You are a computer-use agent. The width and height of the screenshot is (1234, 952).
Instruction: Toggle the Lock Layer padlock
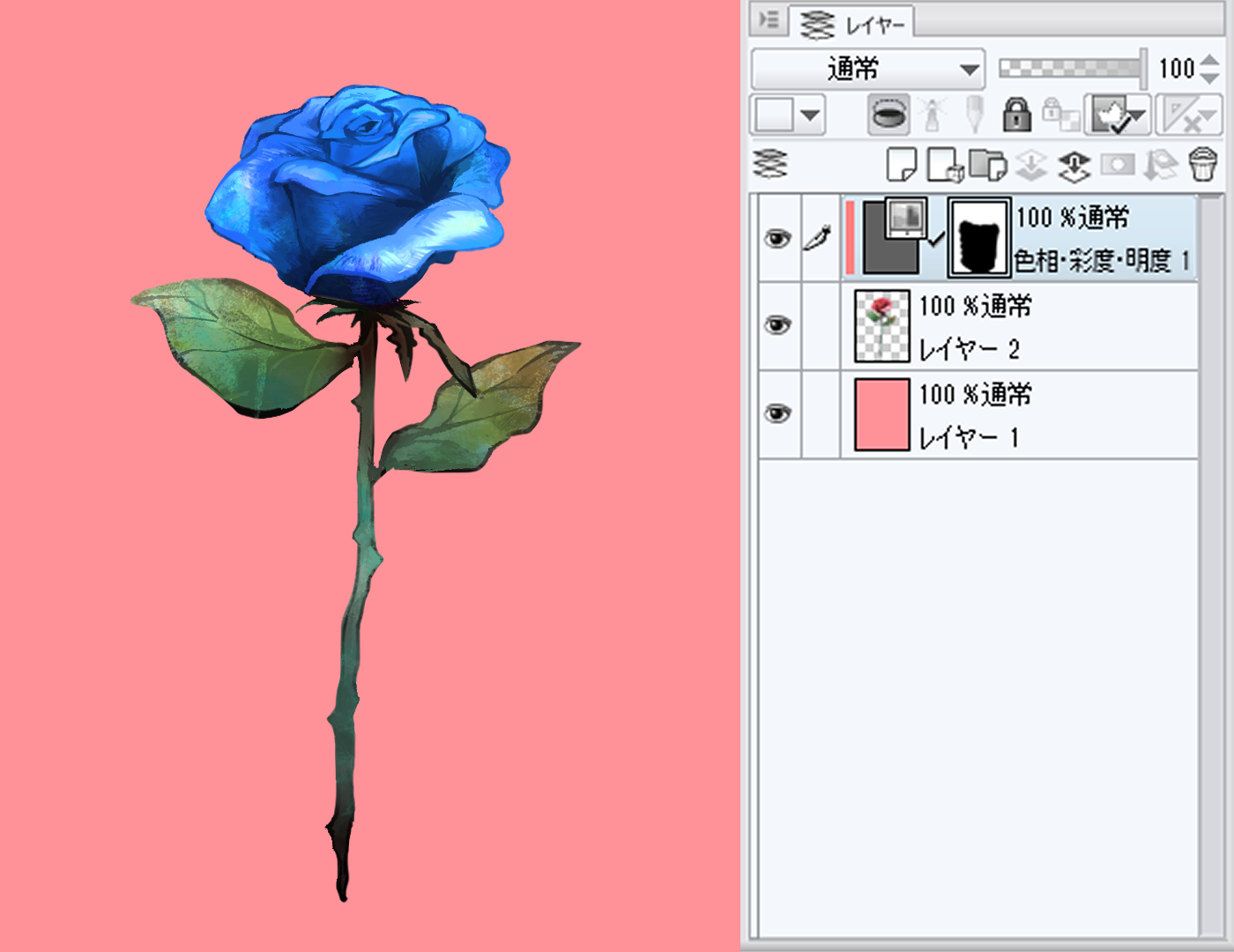point(1016,115)
